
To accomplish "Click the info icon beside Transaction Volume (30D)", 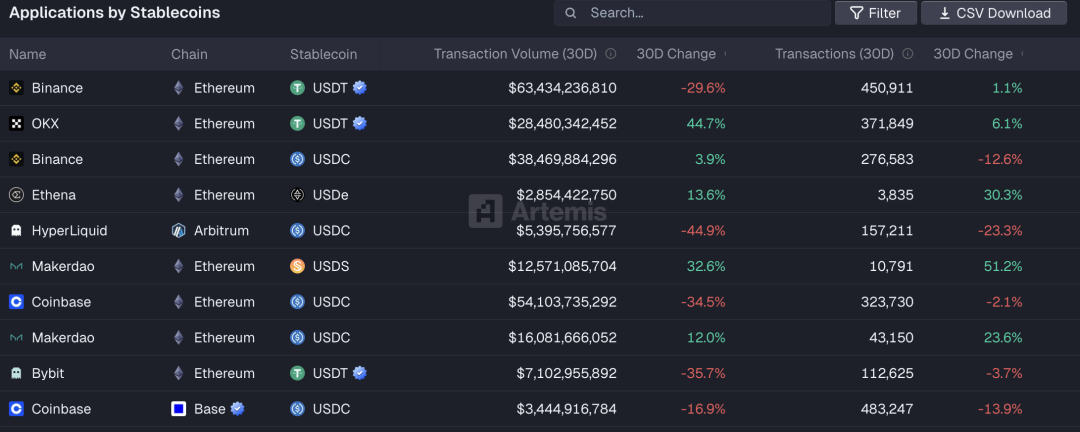I will pos(611,54).
